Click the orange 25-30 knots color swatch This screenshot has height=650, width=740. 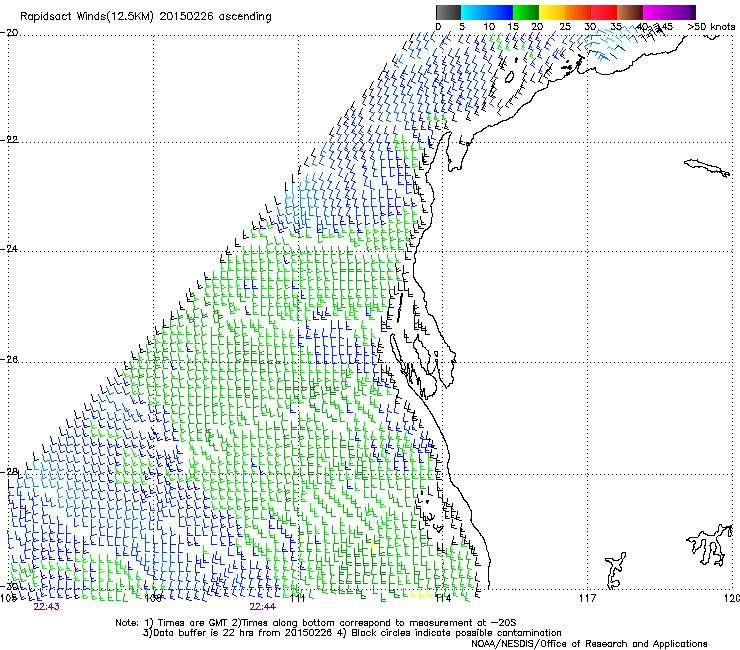pos(578,12)
